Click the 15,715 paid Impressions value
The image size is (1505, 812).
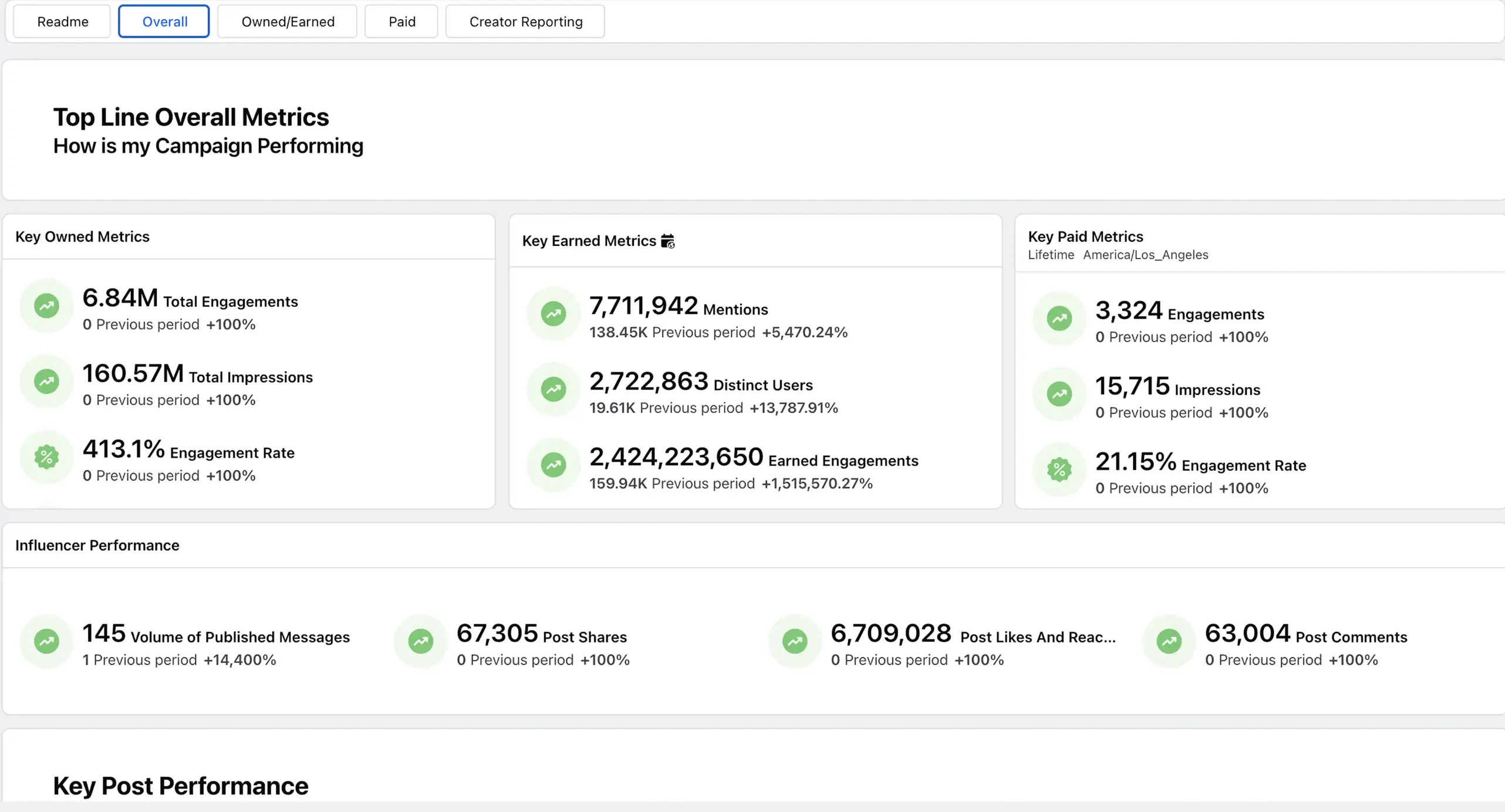point(1132,386)
